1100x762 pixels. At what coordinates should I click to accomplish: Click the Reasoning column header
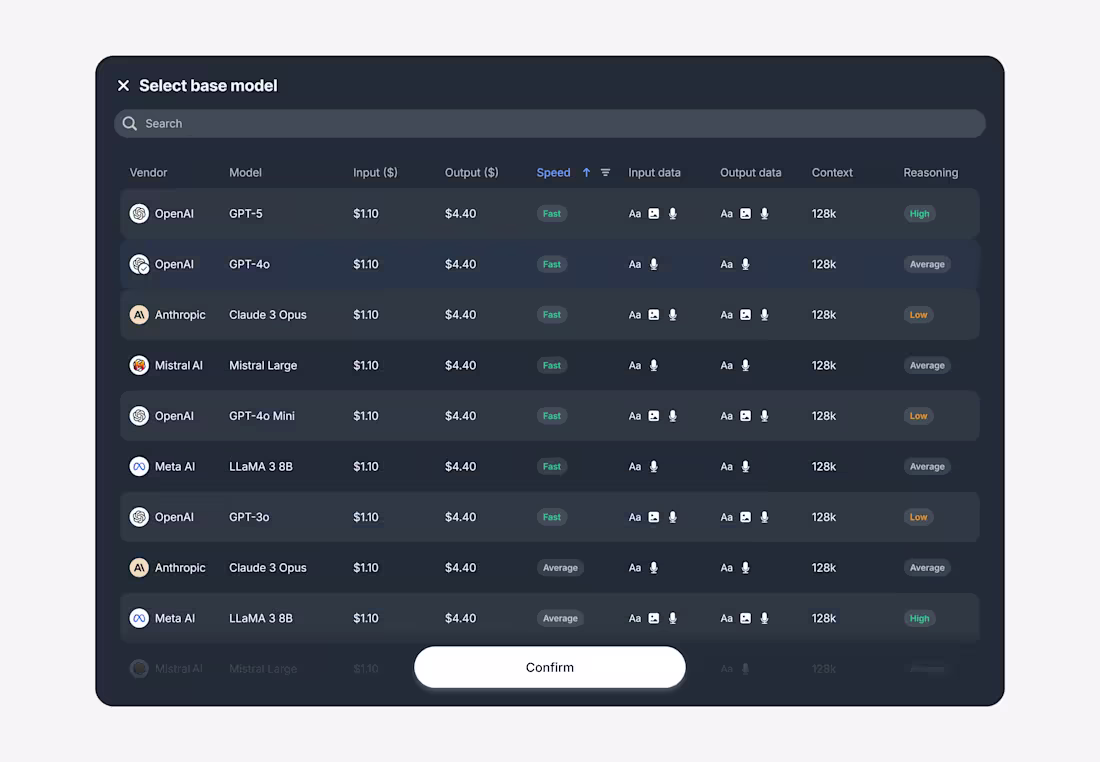coord(930,173)
